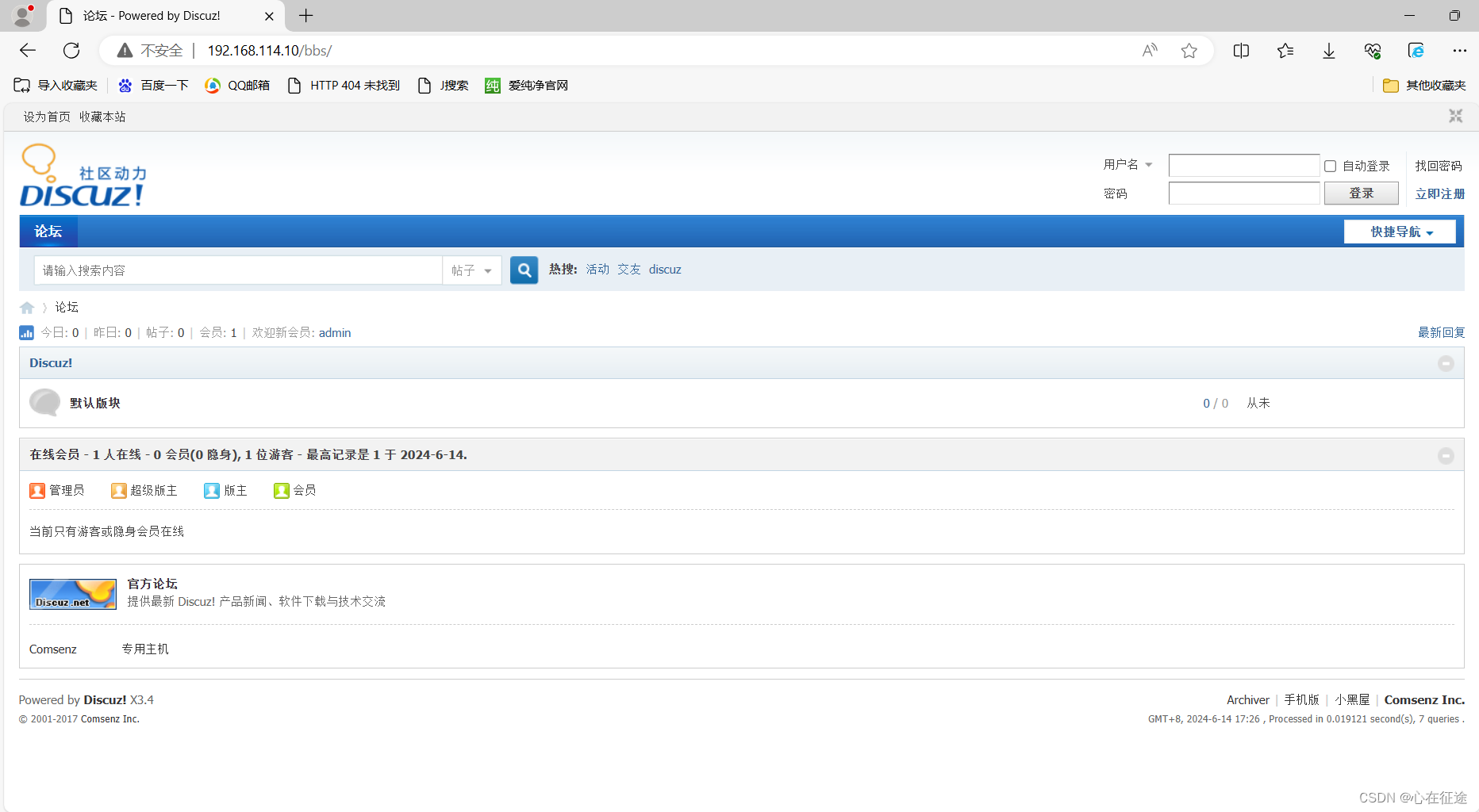Click the forum statistics chart icon

[26, 333]
